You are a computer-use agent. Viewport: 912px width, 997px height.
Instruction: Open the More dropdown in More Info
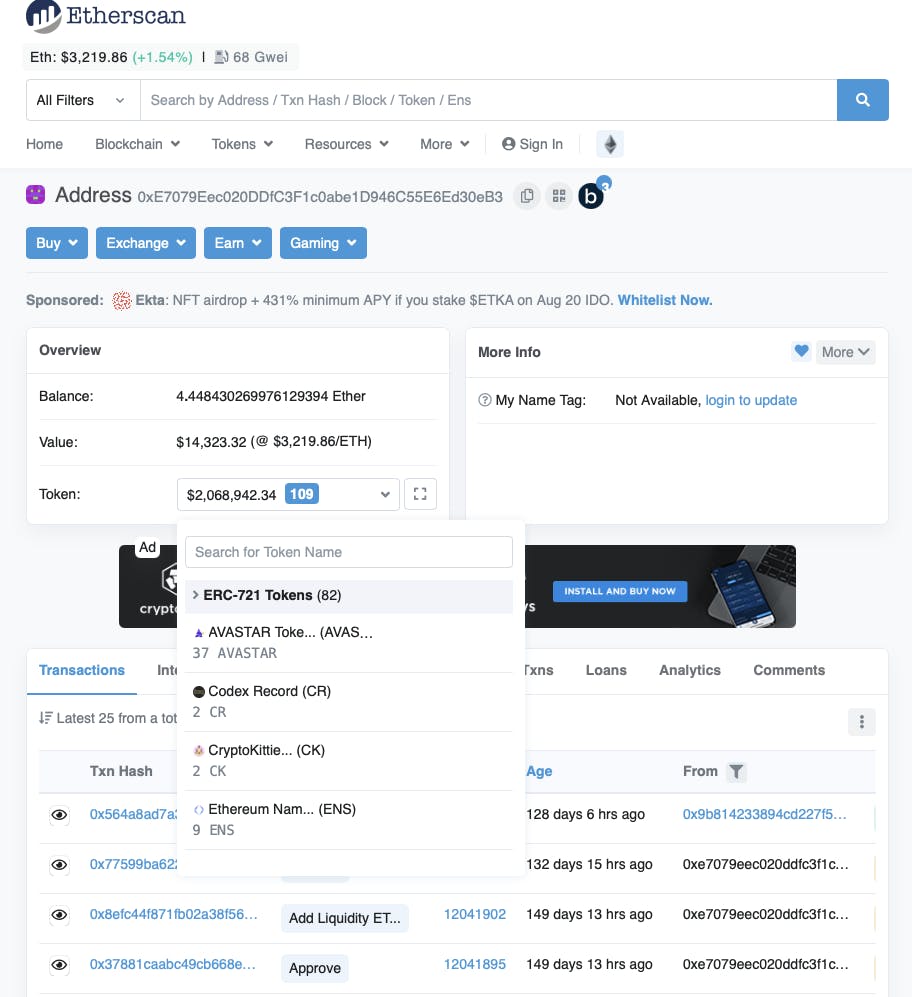(845, 352)
